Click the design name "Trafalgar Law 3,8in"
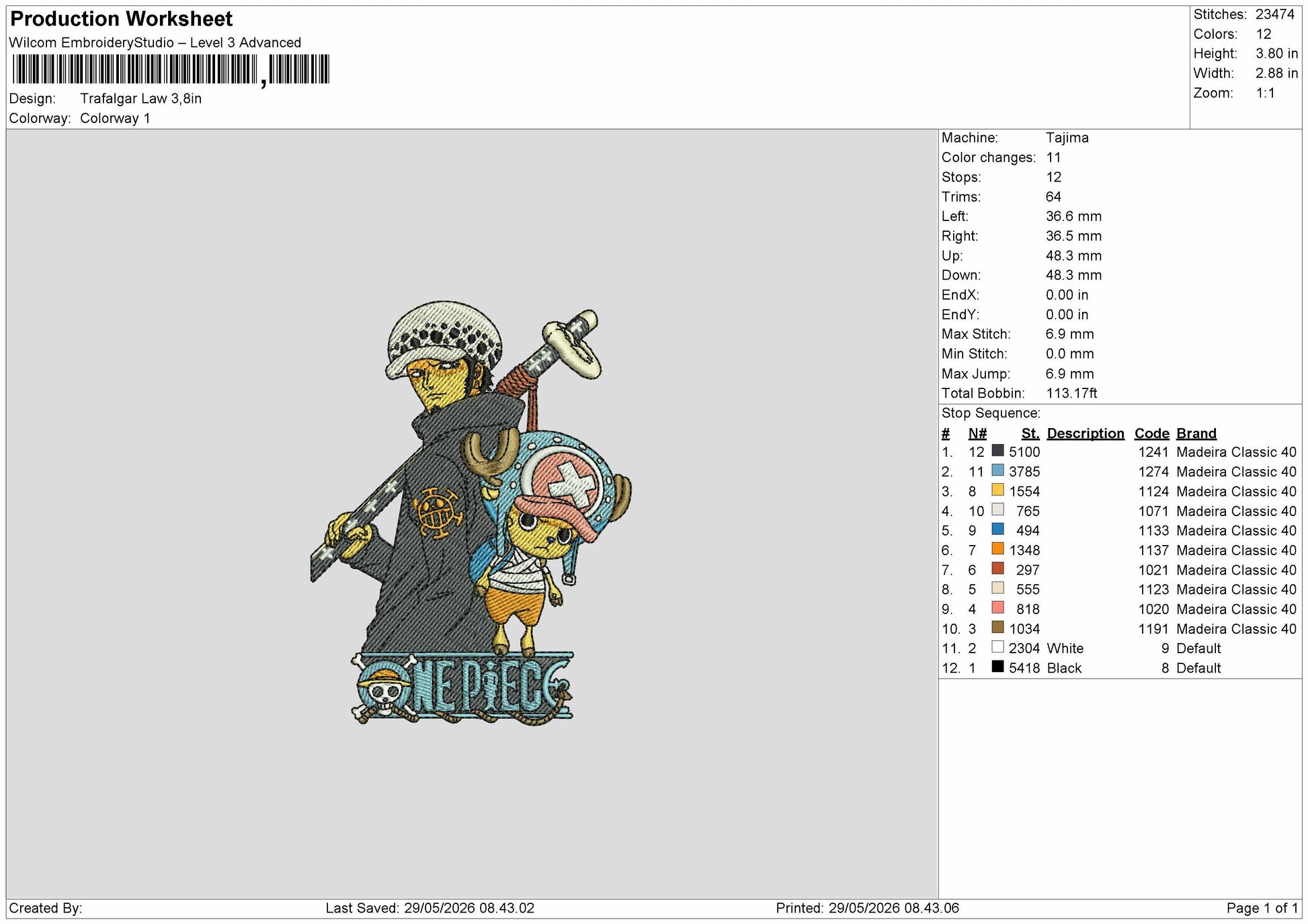The width and height of the screenshot is (1308, 924). [141, 99]
